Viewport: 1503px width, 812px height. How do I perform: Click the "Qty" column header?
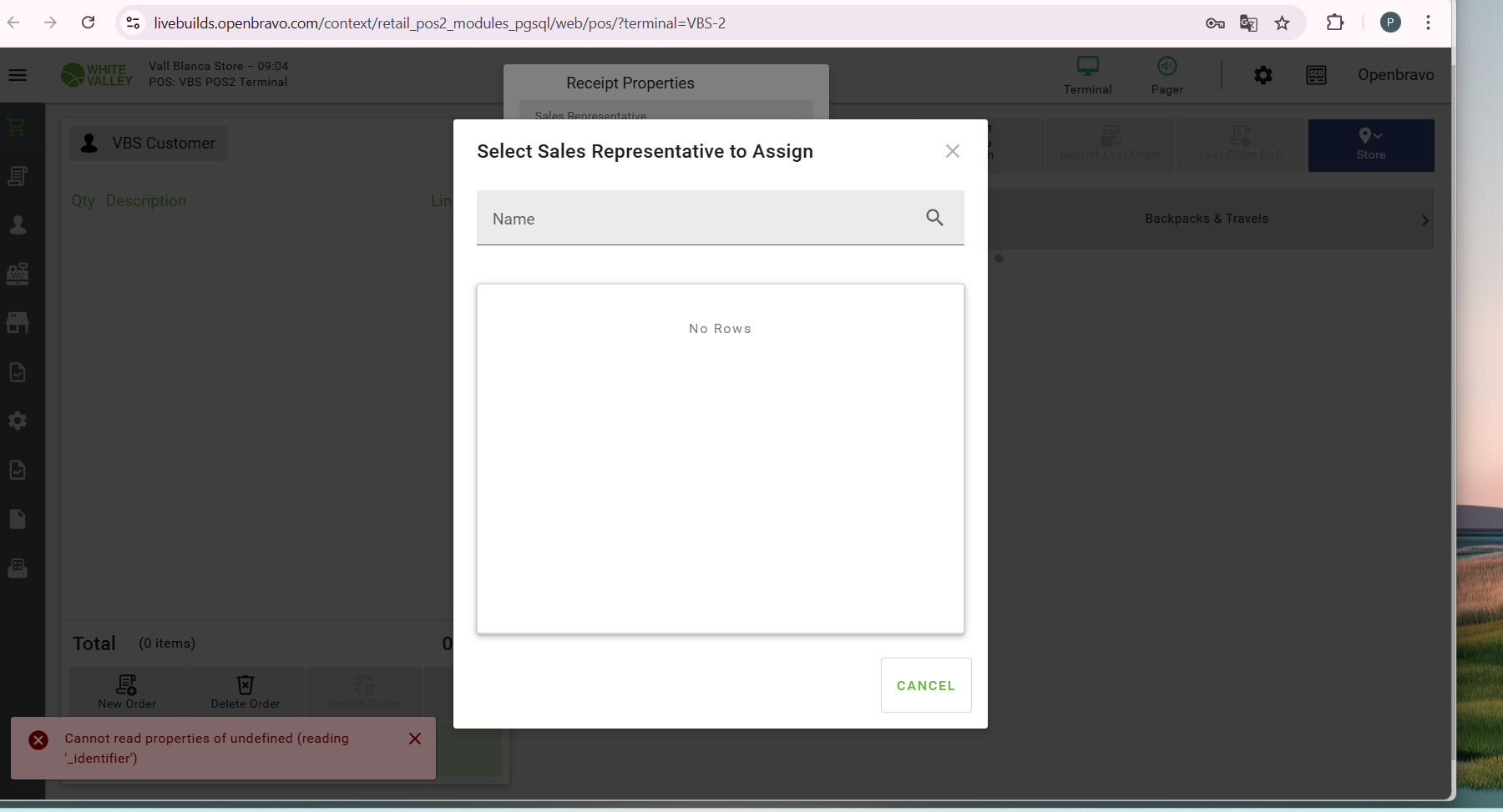pyautogui.click(x=83, y=201)
